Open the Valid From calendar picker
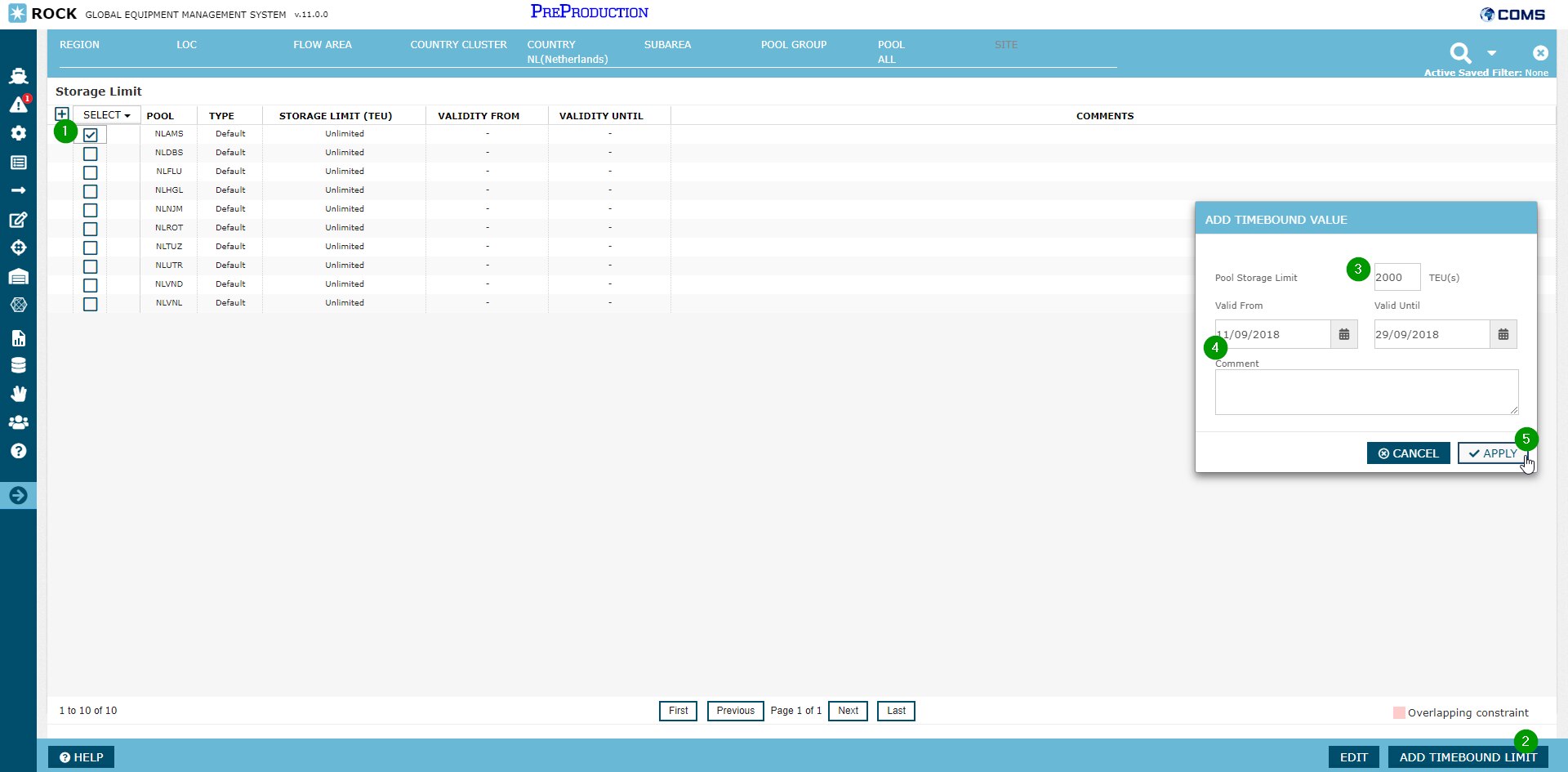Image resolution: width=1568 pixels, height=772 pixels. (1343, 335)
